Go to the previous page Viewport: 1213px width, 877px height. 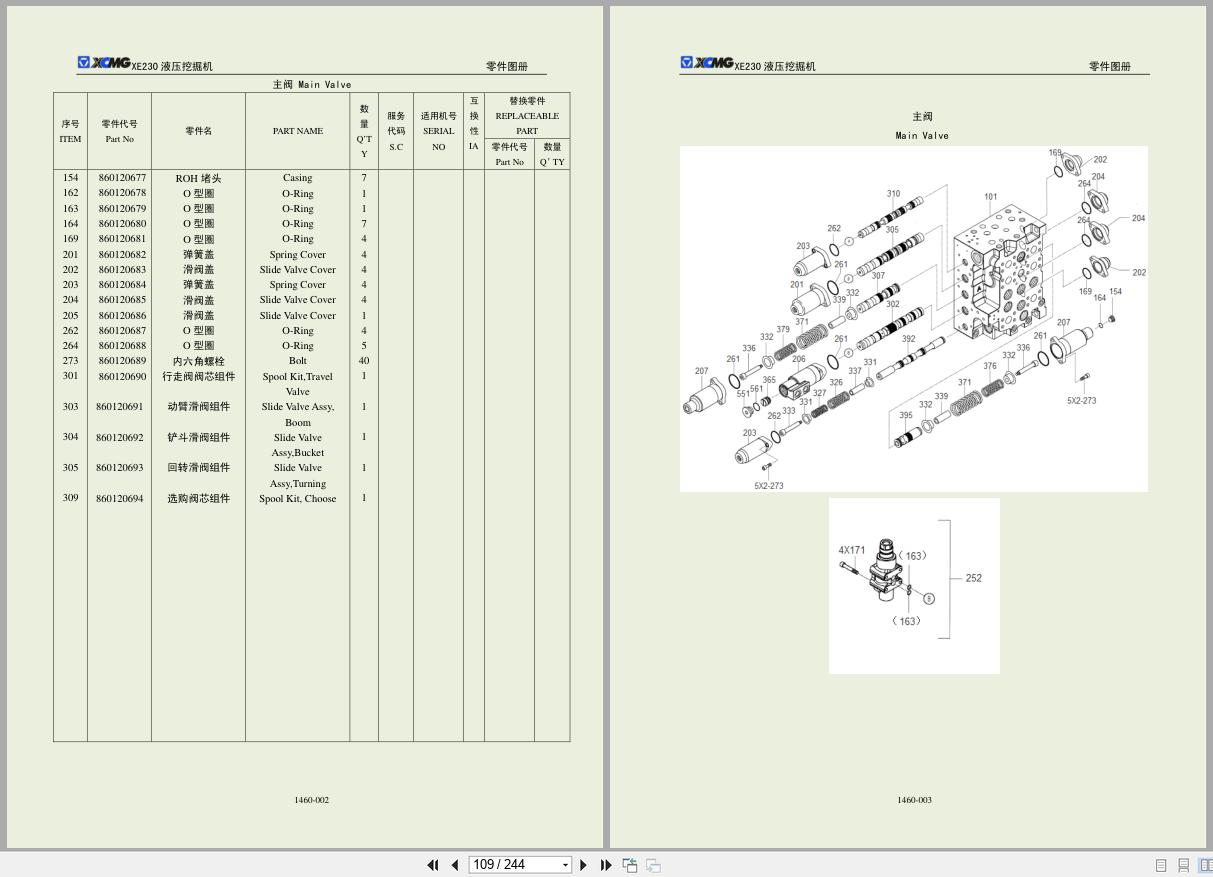click(x=455, y=865)
